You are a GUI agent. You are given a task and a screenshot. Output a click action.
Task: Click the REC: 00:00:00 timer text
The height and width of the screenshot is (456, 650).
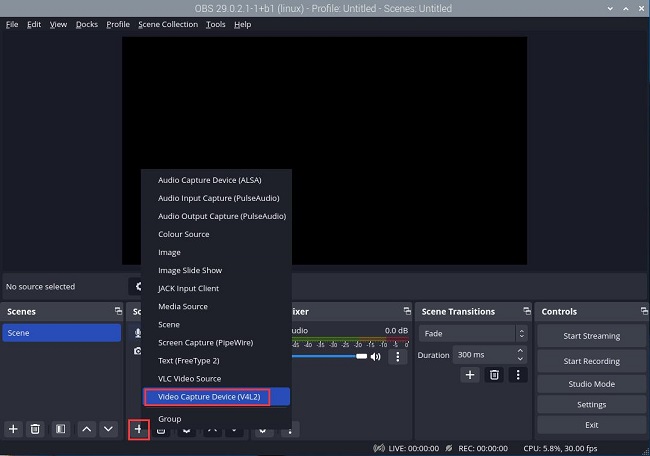[x=483, y=448]
